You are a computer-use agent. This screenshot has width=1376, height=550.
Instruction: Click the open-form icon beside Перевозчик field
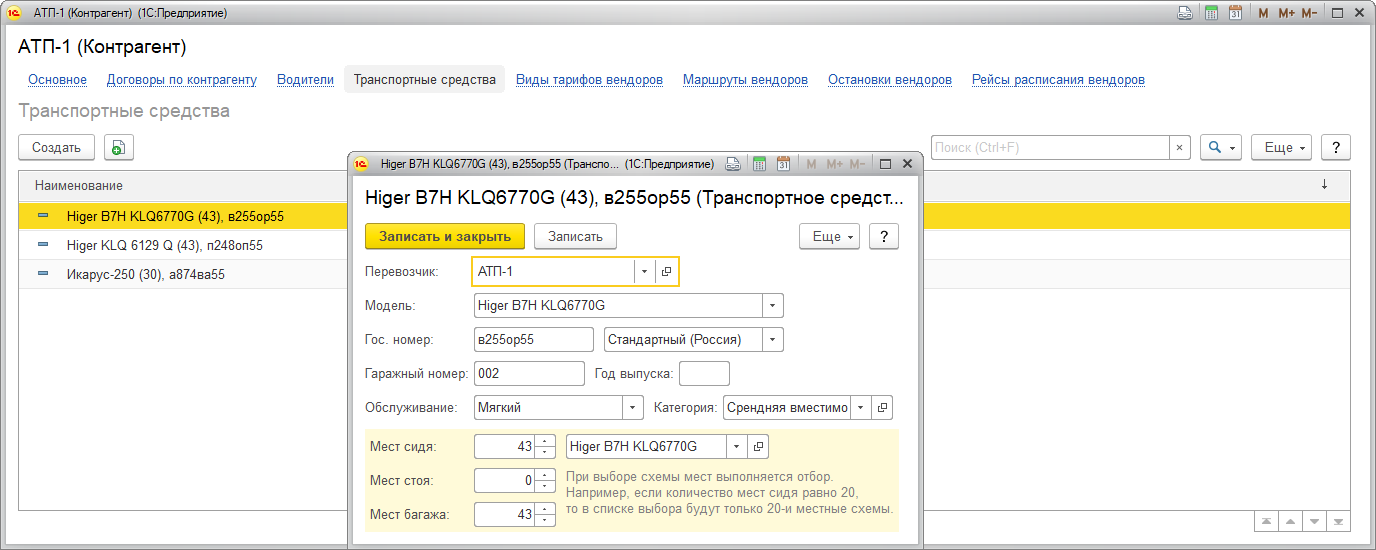[667, 271]
